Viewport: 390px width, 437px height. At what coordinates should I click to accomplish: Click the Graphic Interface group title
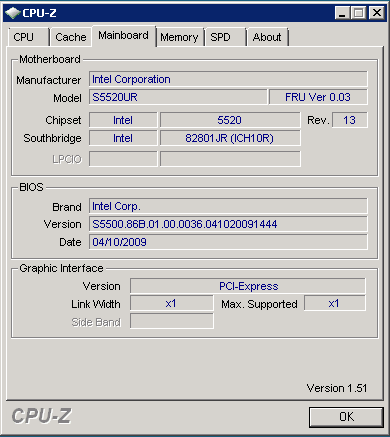(61, 268)
